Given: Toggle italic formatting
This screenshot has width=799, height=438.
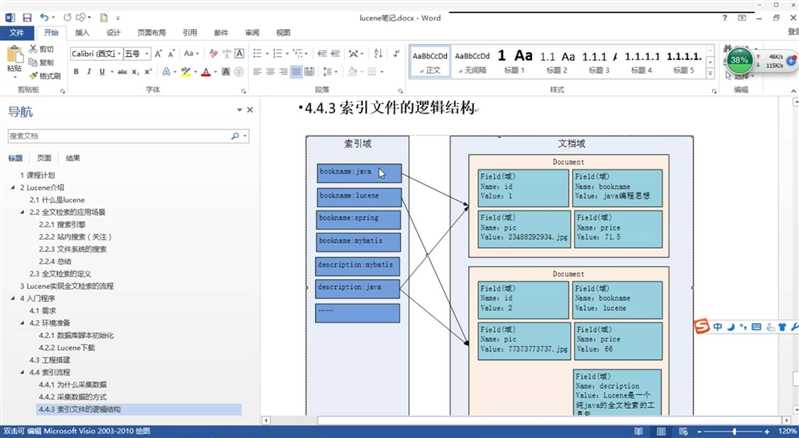Looking at the screenshot, I should 89,72.
